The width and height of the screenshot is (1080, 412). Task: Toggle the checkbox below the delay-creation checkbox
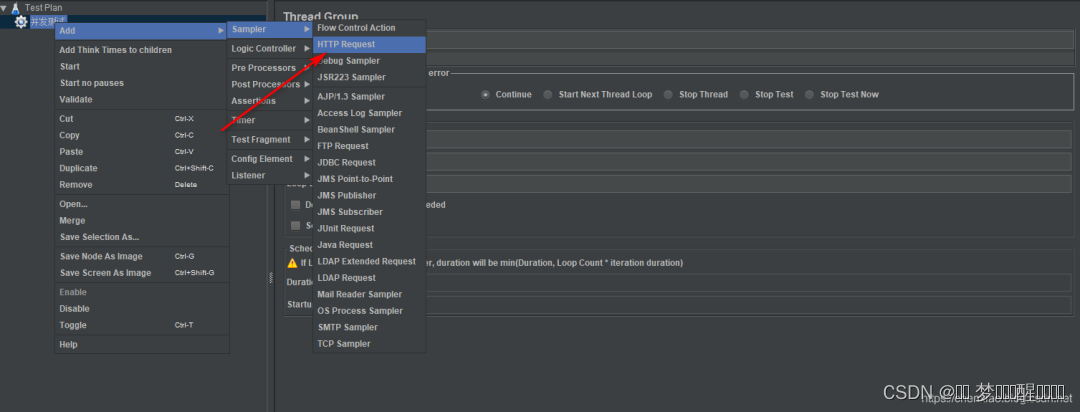295,225
